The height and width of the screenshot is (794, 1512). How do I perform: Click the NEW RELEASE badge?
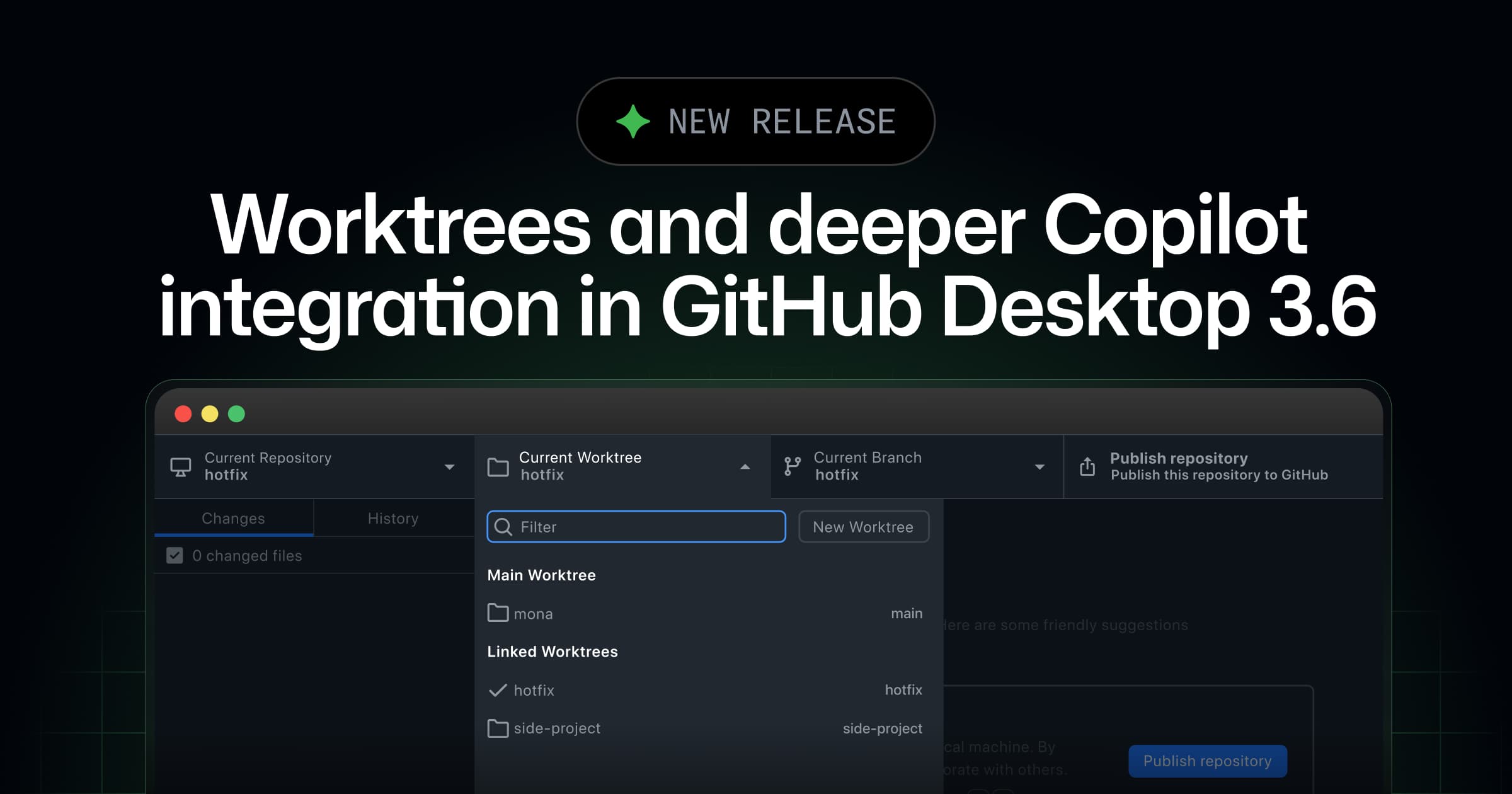[x=755, y=121]
